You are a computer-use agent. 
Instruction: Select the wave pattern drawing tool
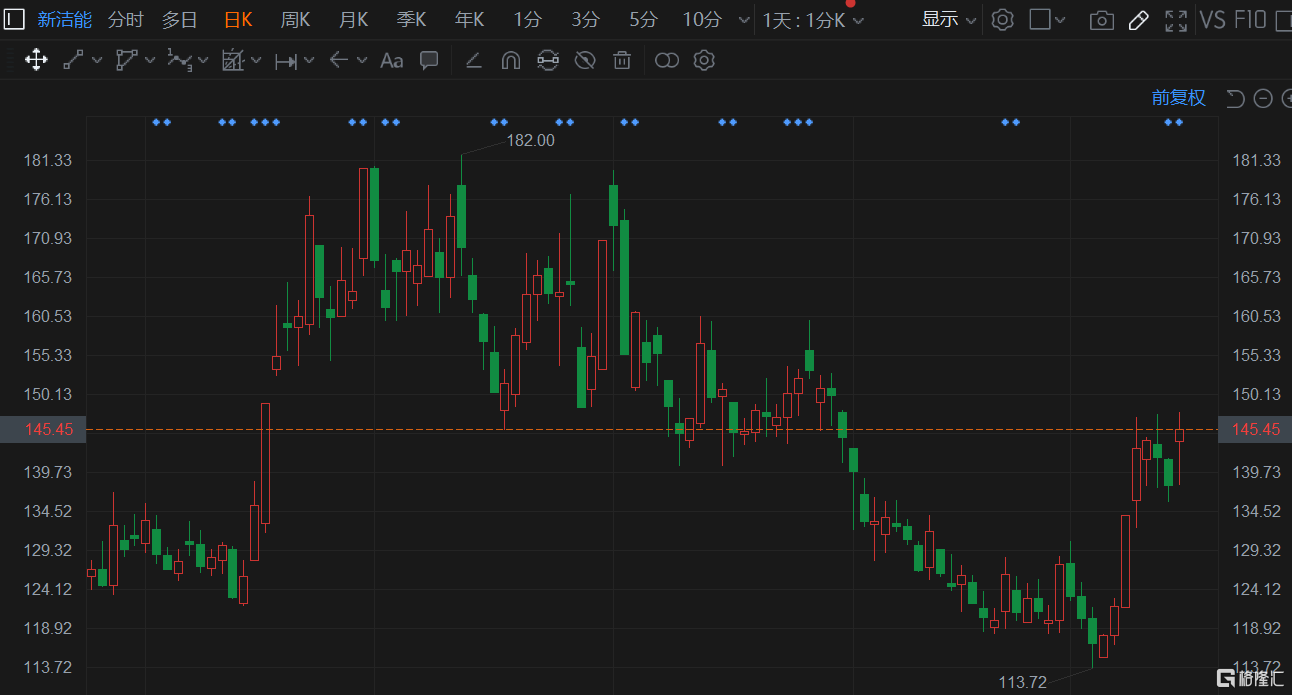(179, 60)
